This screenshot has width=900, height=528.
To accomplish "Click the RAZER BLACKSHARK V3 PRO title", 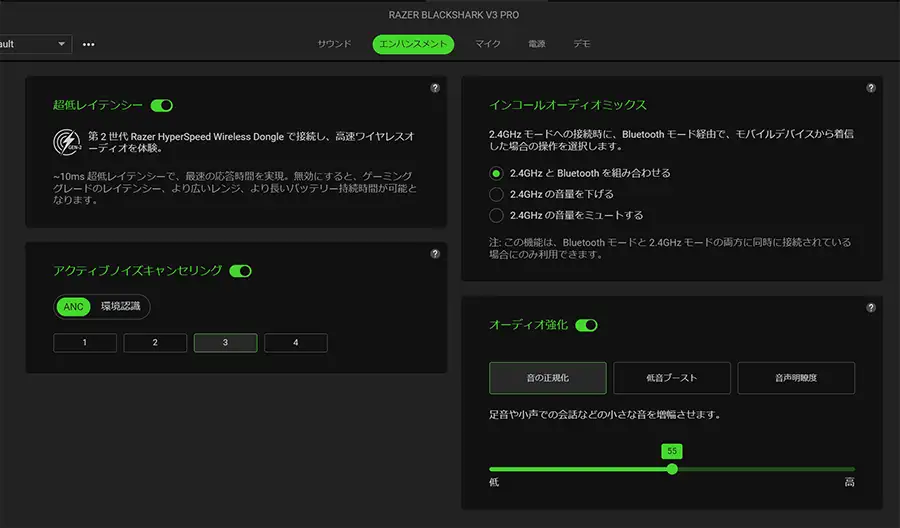I will pos(453,15).
